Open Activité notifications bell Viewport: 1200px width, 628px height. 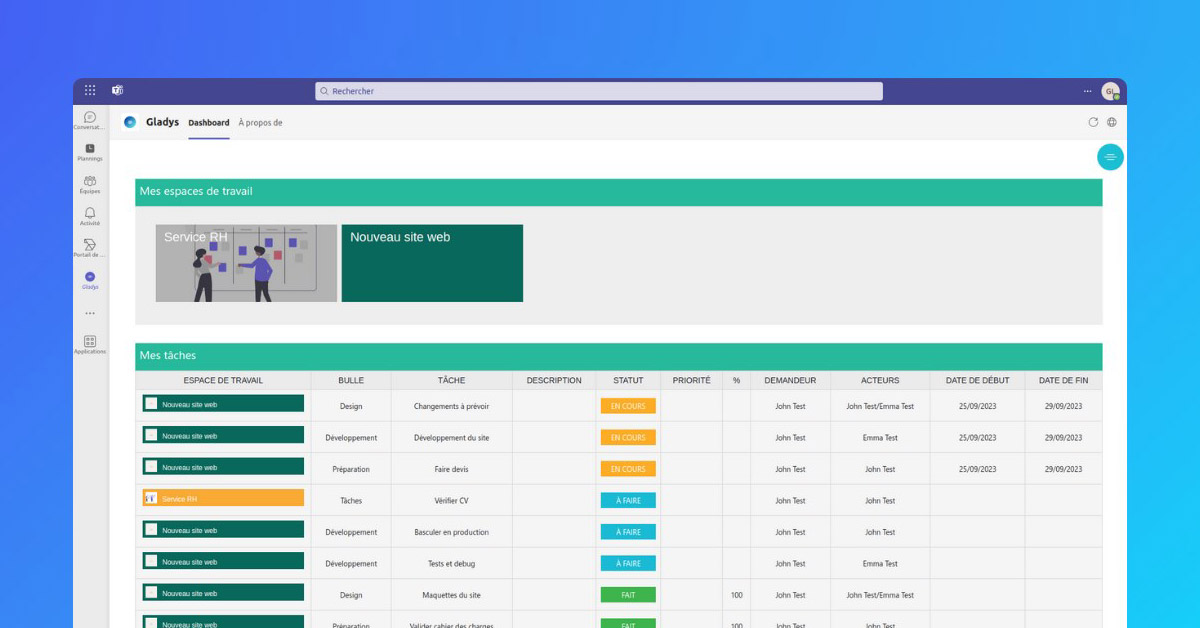point(90,216)
